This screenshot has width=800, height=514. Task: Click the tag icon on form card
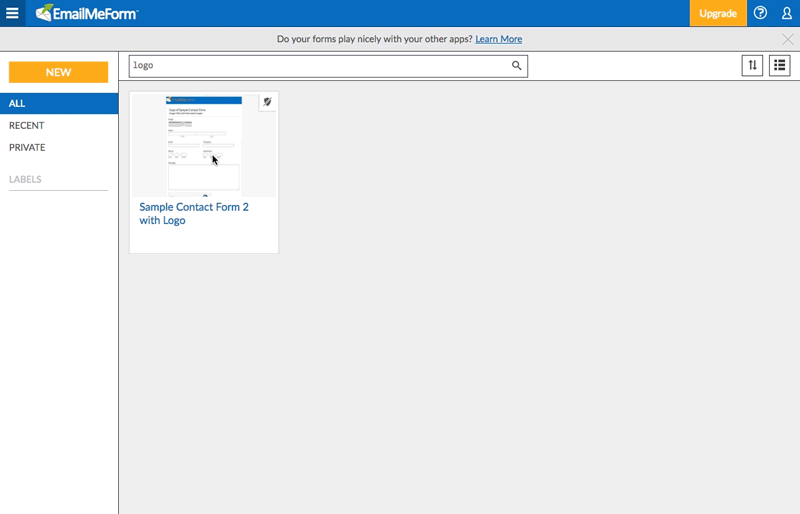tap(267, 103)
